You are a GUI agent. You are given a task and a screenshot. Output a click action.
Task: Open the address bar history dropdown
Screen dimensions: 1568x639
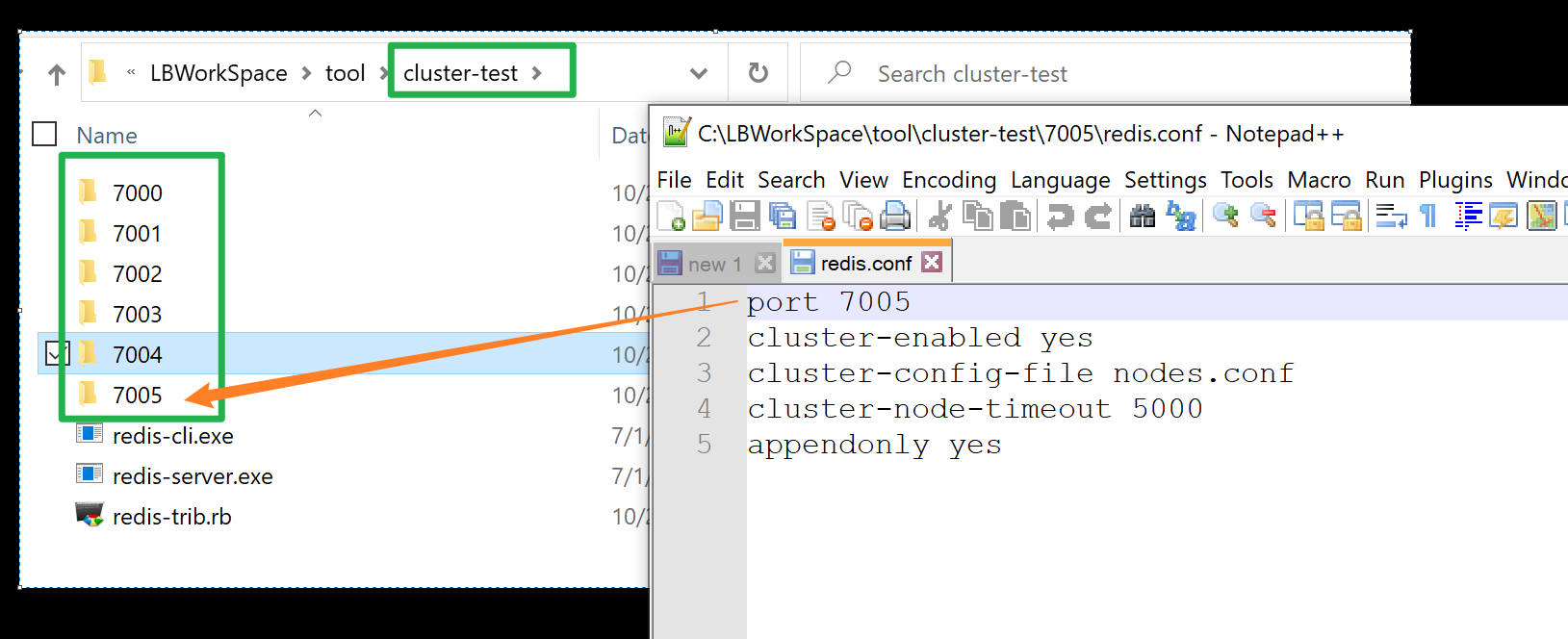(x=699, y=73)
